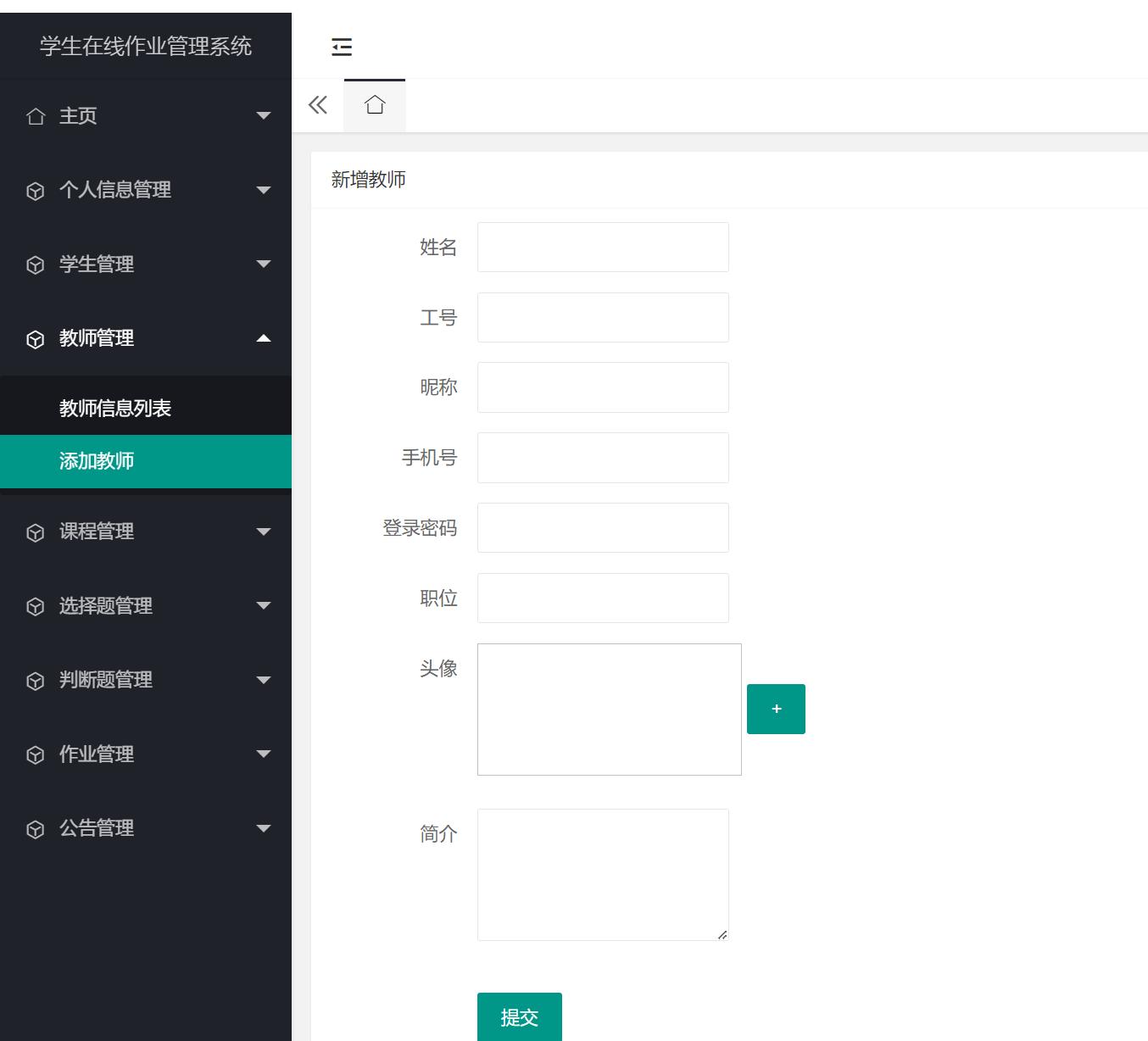This screenshot has width=1148, height=1041.
Task: Collapse the 教师管理 menu arrow
Action: coord(264,338)
